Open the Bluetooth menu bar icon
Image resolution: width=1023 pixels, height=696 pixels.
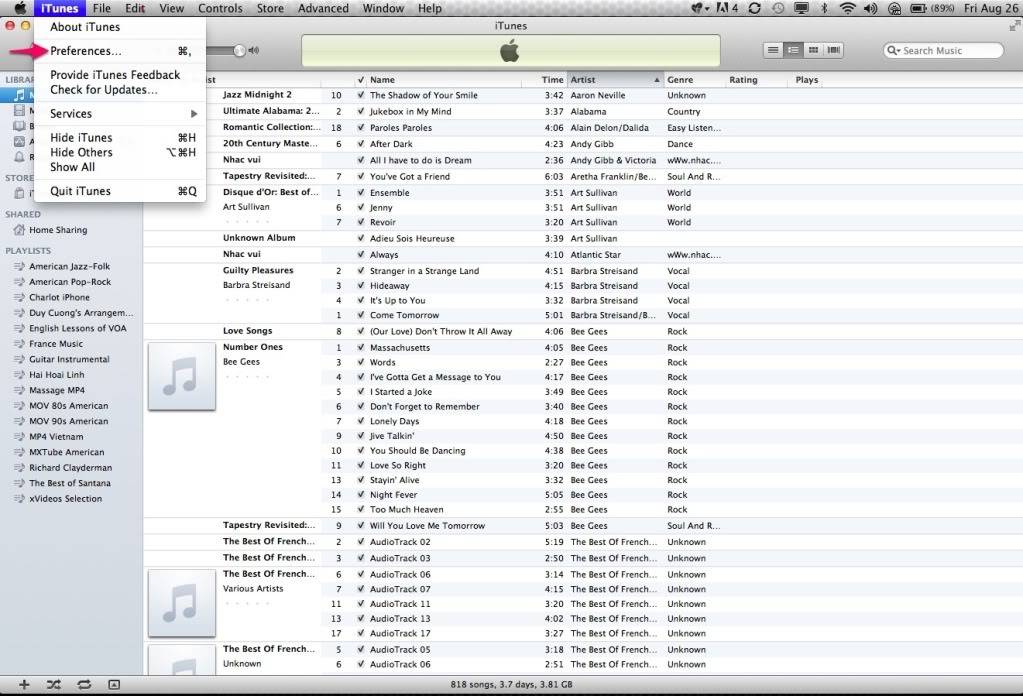click(824, 8)
